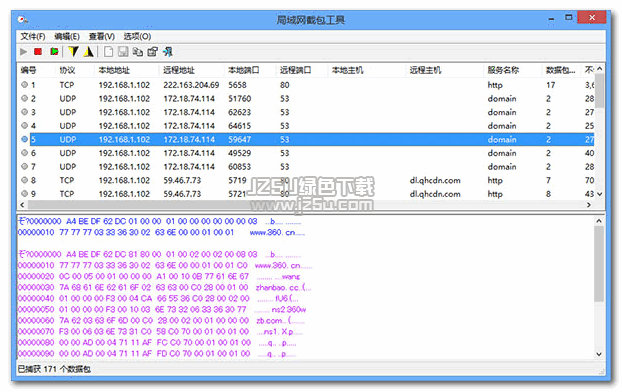Click the highlighted row 5 status circle
Image resolution: width=622 pixels, height=392 pixels.
point(25,139)
